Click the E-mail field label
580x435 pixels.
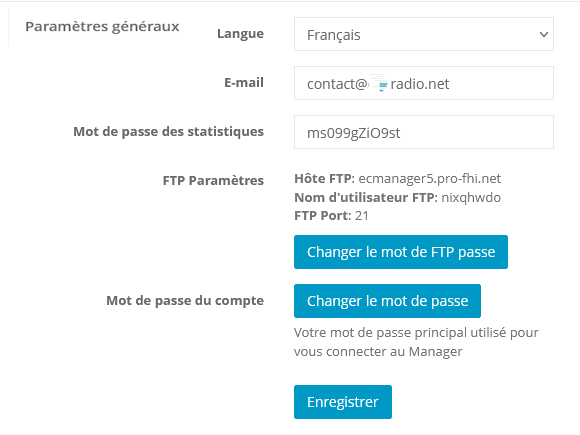pyautogui.click(x=244, y=82)
